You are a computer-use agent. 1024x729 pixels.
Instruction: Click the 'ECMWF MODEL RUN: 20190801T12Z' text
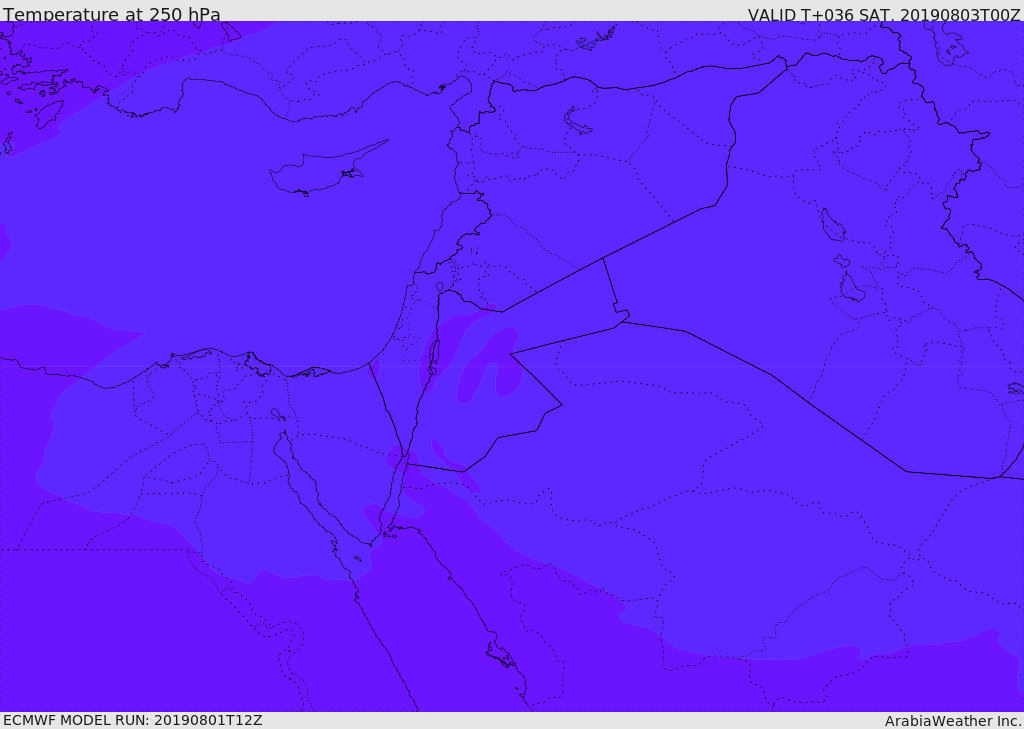coord(133,720)
